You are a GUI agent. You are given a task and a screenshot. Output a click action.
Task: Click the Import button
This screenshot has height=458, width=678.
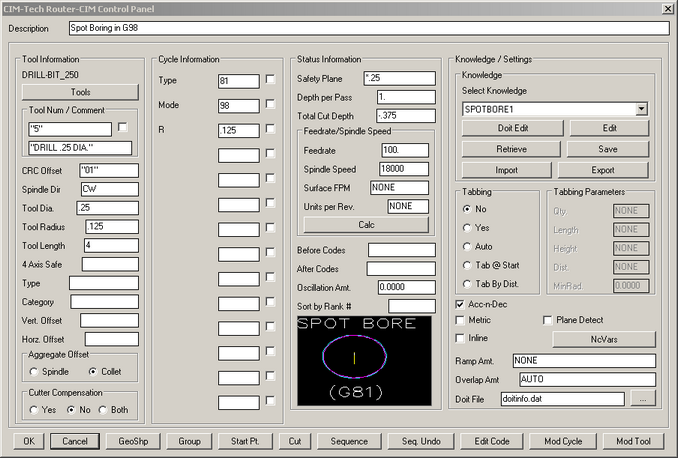506,170
